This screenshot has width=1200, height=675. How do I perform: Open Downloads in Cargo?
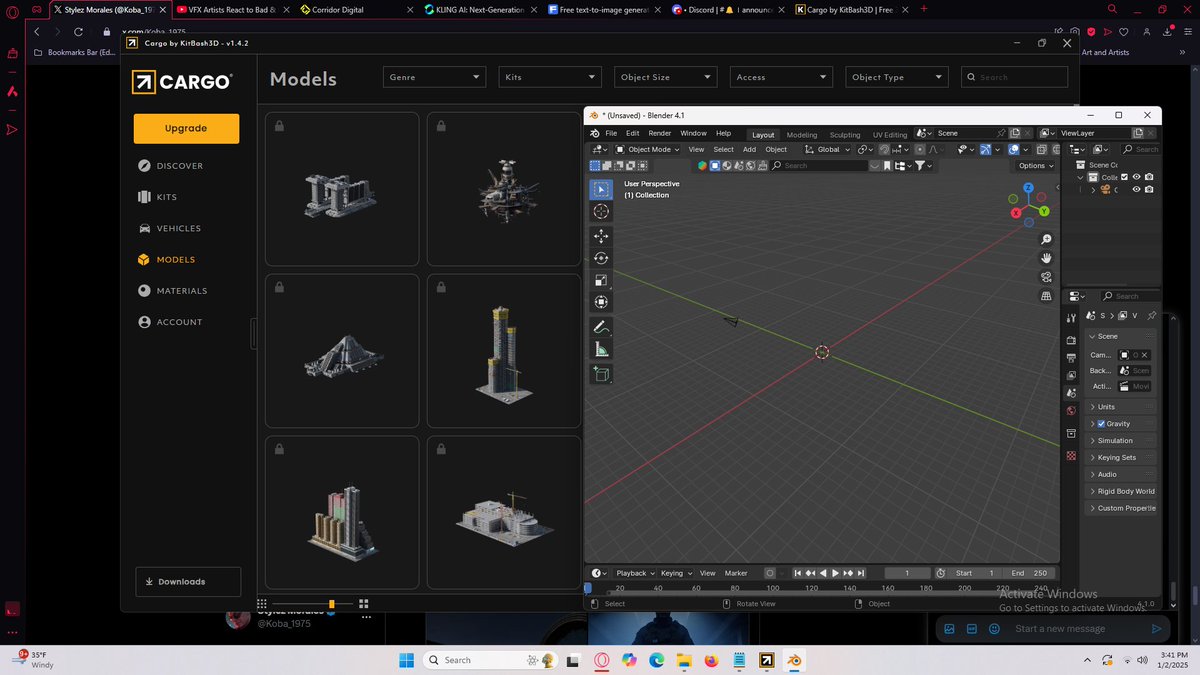188,581
